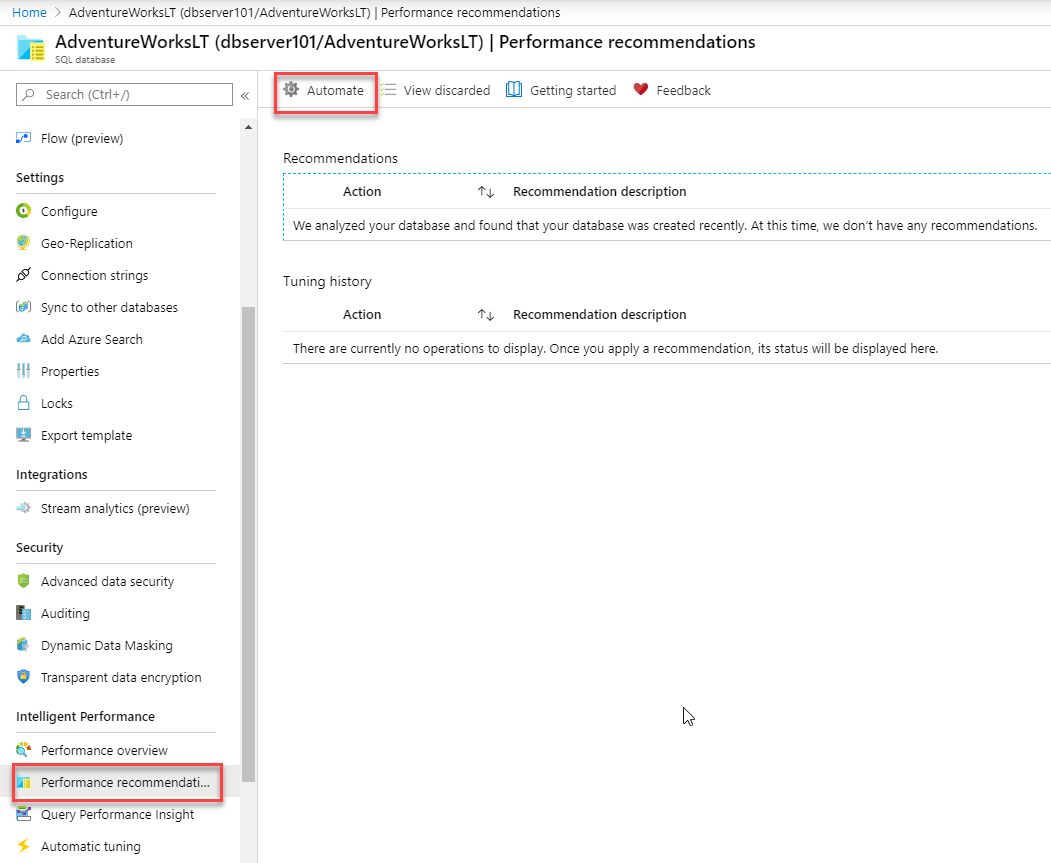Viewport: 1051px width, 863px height.
Task: Click the Add Azure Search cloud icon
Action: [23, 339]
